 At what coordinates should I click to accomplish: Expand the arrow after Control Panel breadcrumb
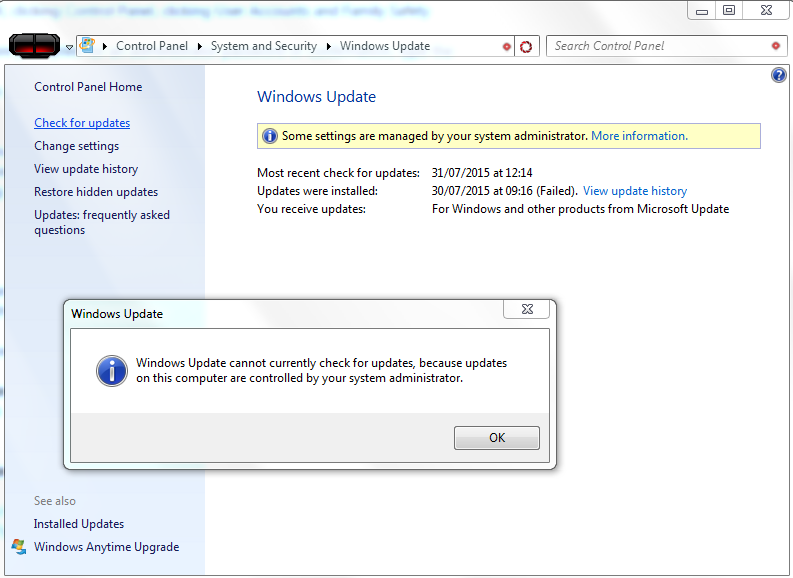(200, 47)
